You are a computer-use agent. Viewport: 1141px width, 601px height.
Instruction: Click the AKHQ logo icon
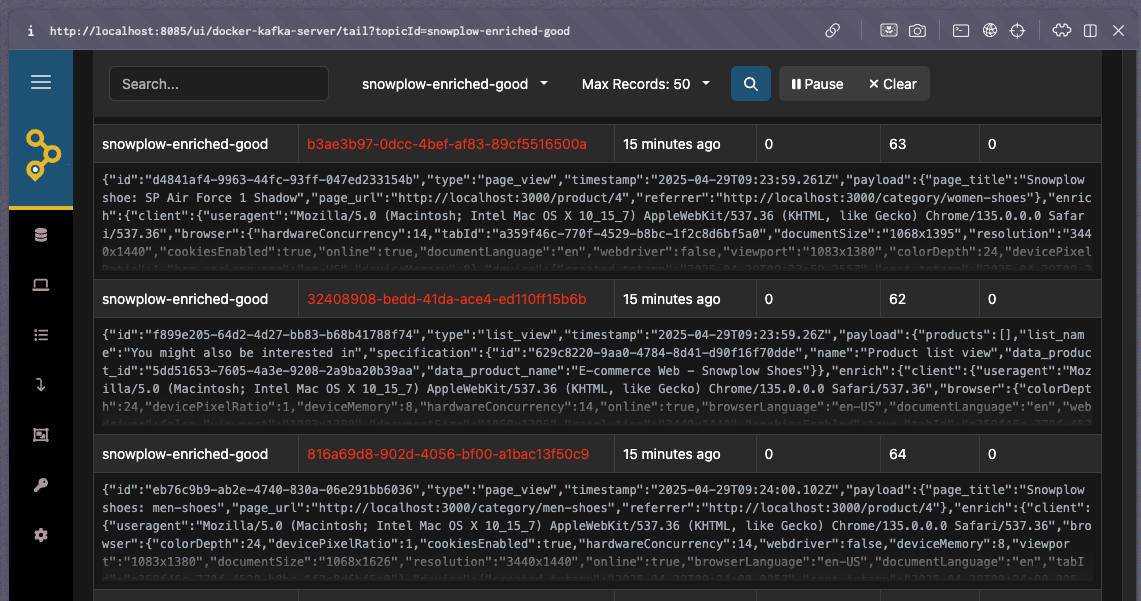tap(43, 155)
